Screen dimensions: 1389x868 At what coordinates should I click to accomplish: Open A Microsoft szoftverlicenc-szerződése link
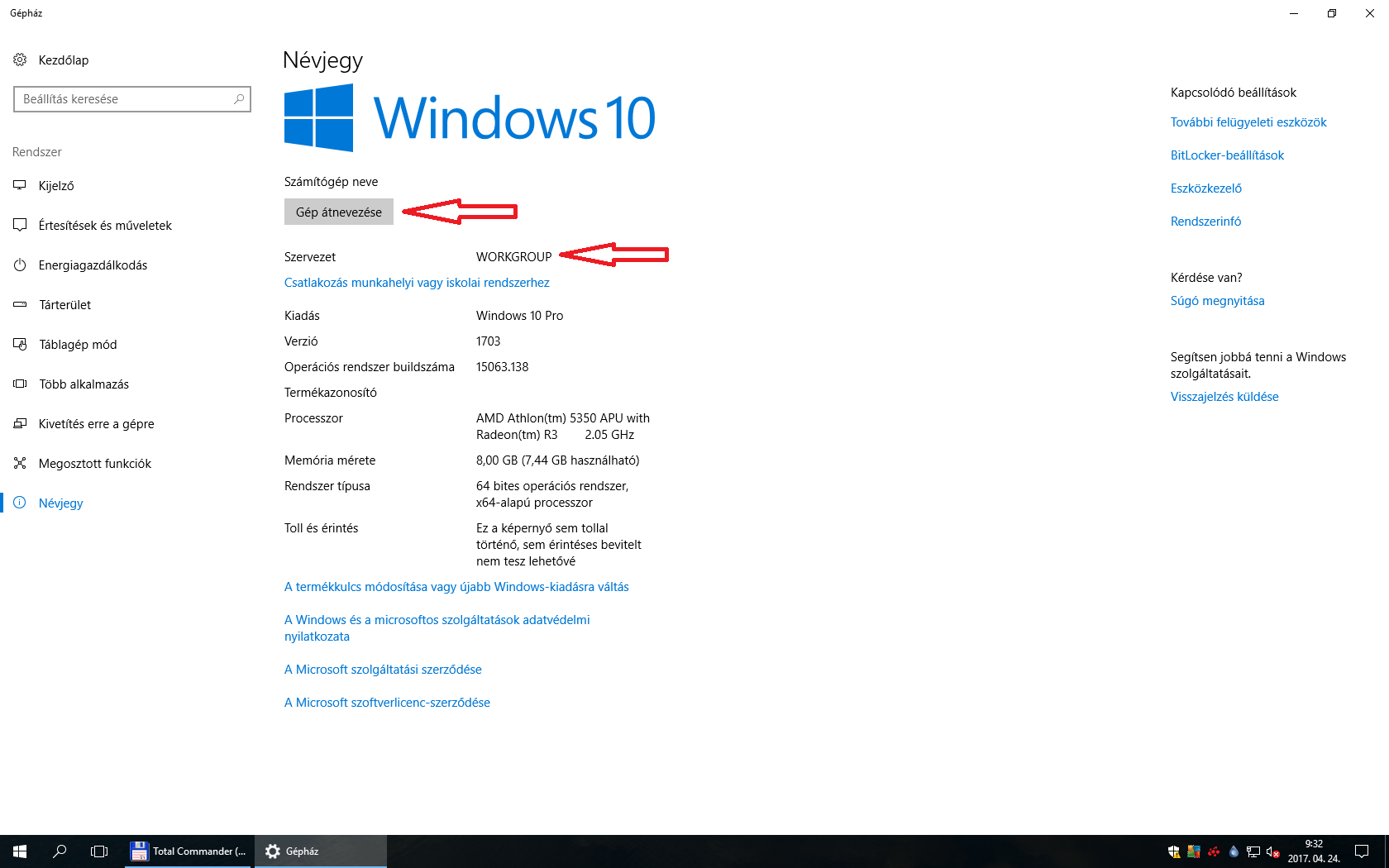pyautogui.click(x=387, y=703)
